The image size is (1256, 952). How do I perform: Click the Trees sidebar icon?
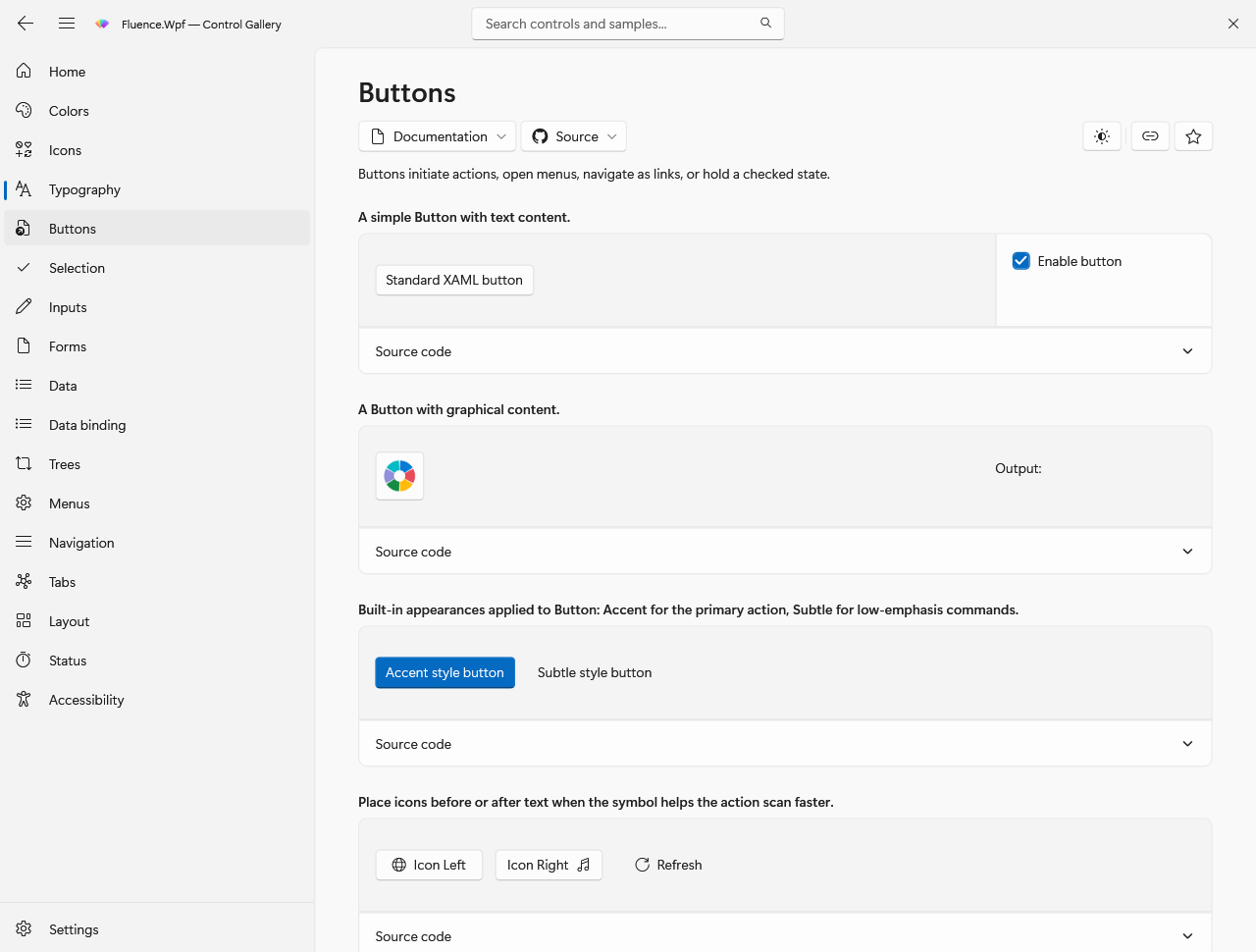24,463
